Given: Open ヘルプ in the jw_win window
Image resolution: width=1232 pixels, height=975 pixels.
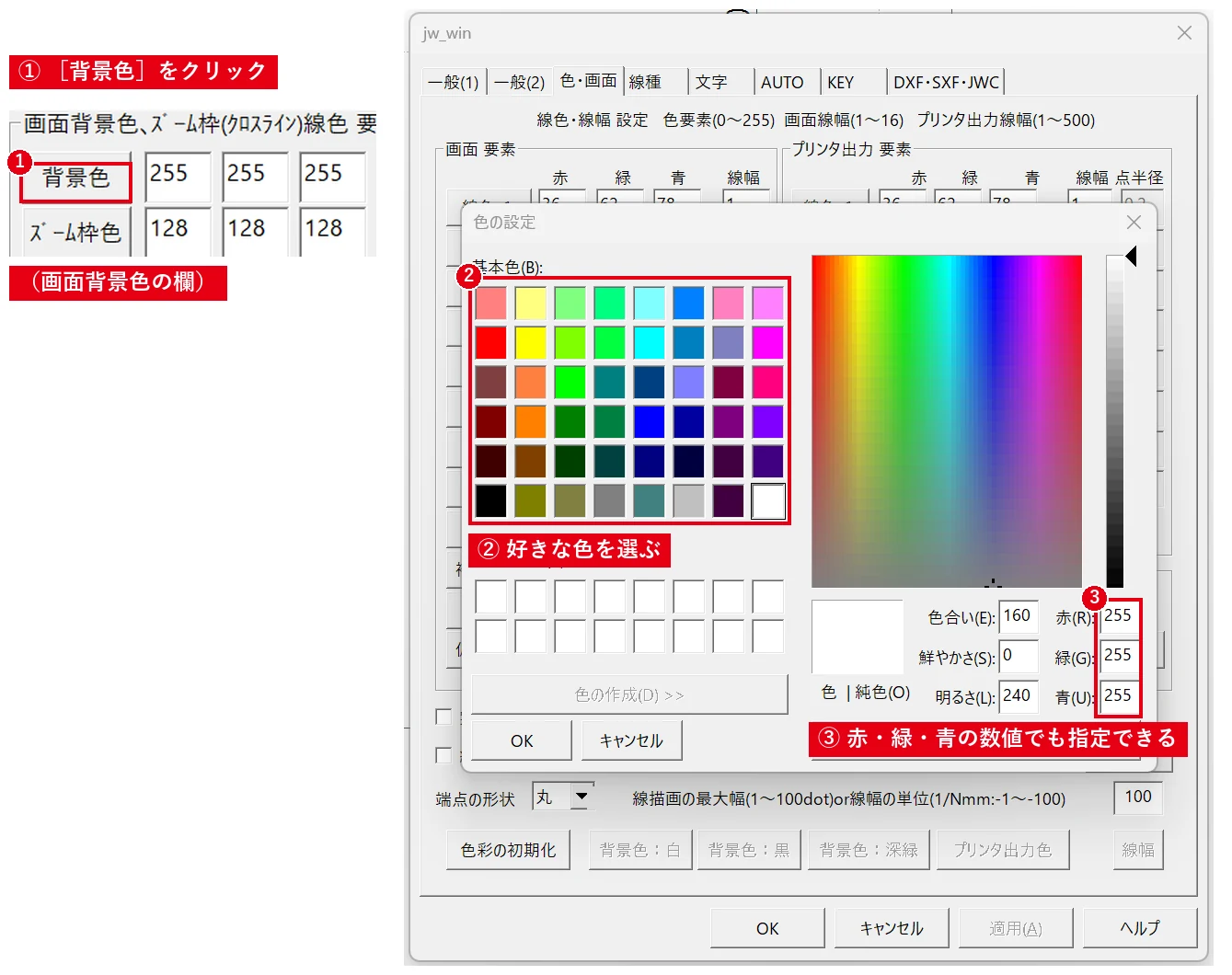Looking at the screenshot, I should [1140, 928].
